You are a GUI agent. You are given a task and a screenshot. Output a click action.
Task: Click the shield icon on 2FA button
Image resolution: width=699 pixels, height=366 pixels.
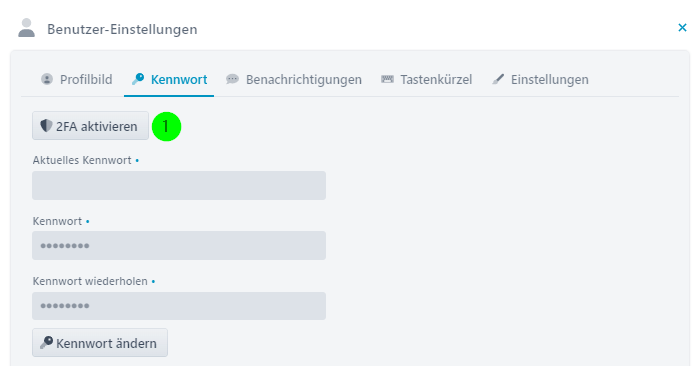(x=46, y=126)
